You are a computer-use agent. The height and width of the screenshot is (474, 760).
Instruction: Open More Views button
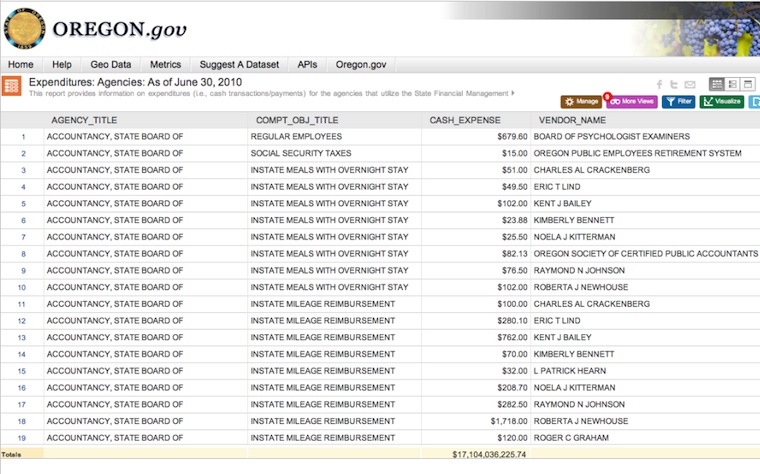coord(632,101)
